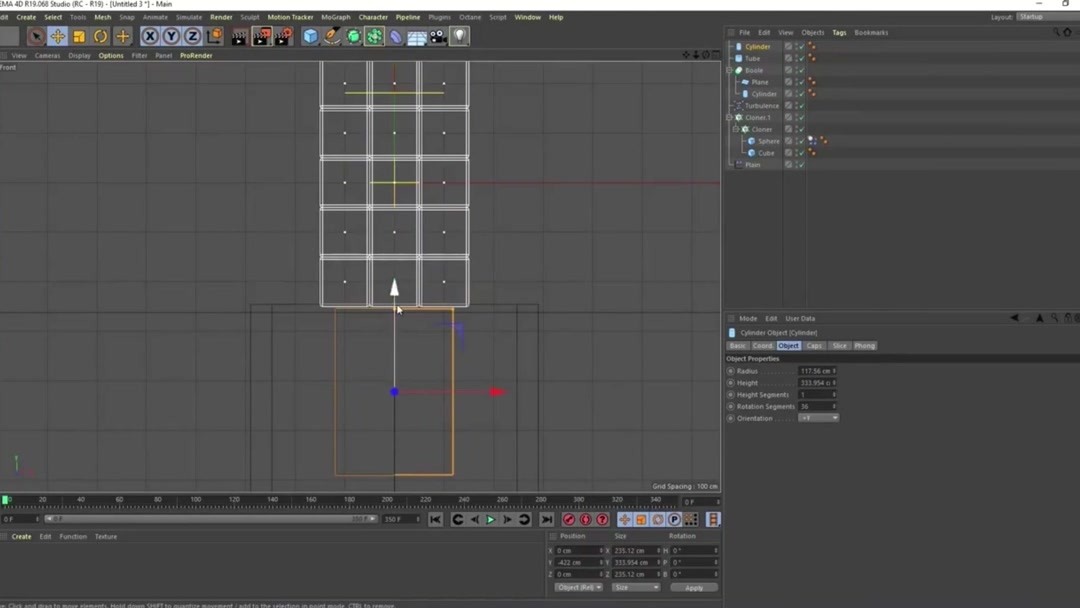The height and width of the screenshot is (608, 1080).
Task: Select the Move tool in toolbar
Action: [x=57, y=37]
